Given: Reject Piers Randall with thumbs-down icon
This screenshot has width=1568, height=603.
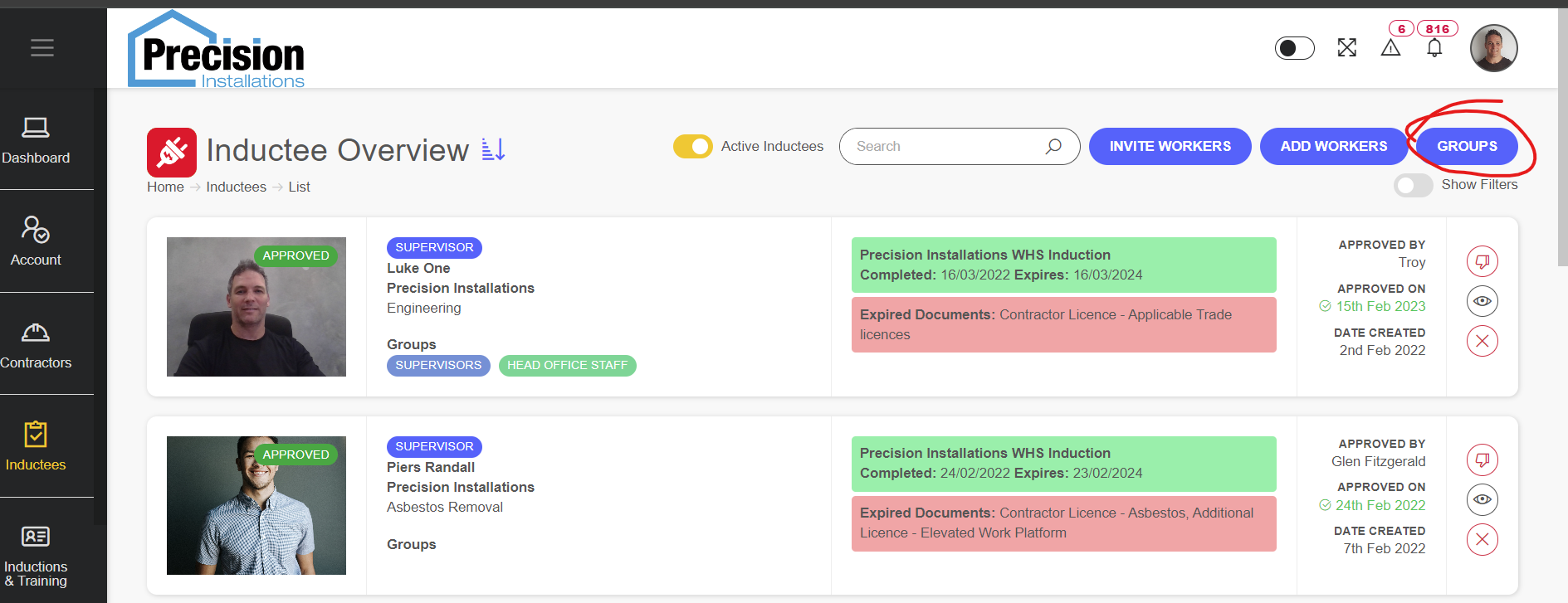Looking at the screenshot, I should point(1482,460).
